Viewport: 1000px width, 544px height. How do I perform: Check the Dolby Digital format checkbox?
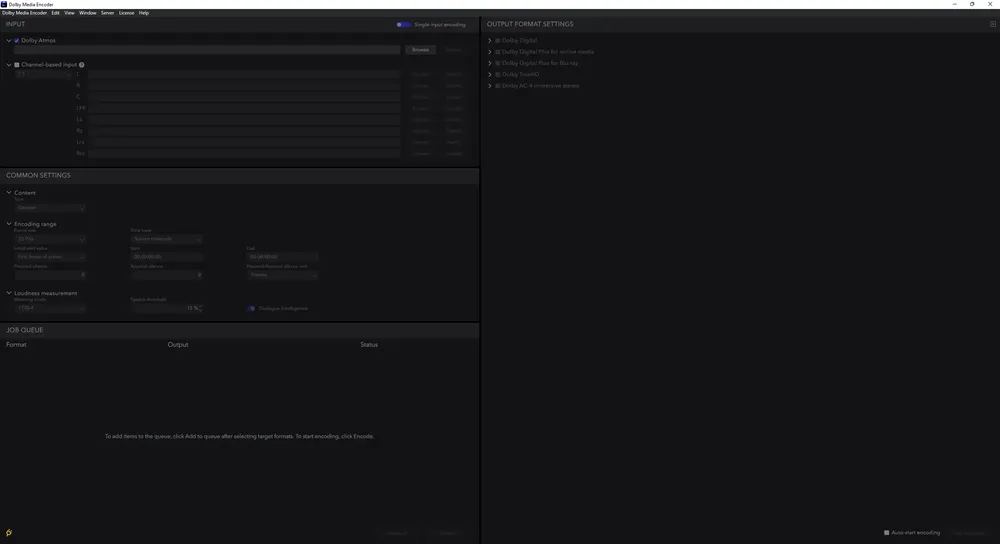pos(498,40)
